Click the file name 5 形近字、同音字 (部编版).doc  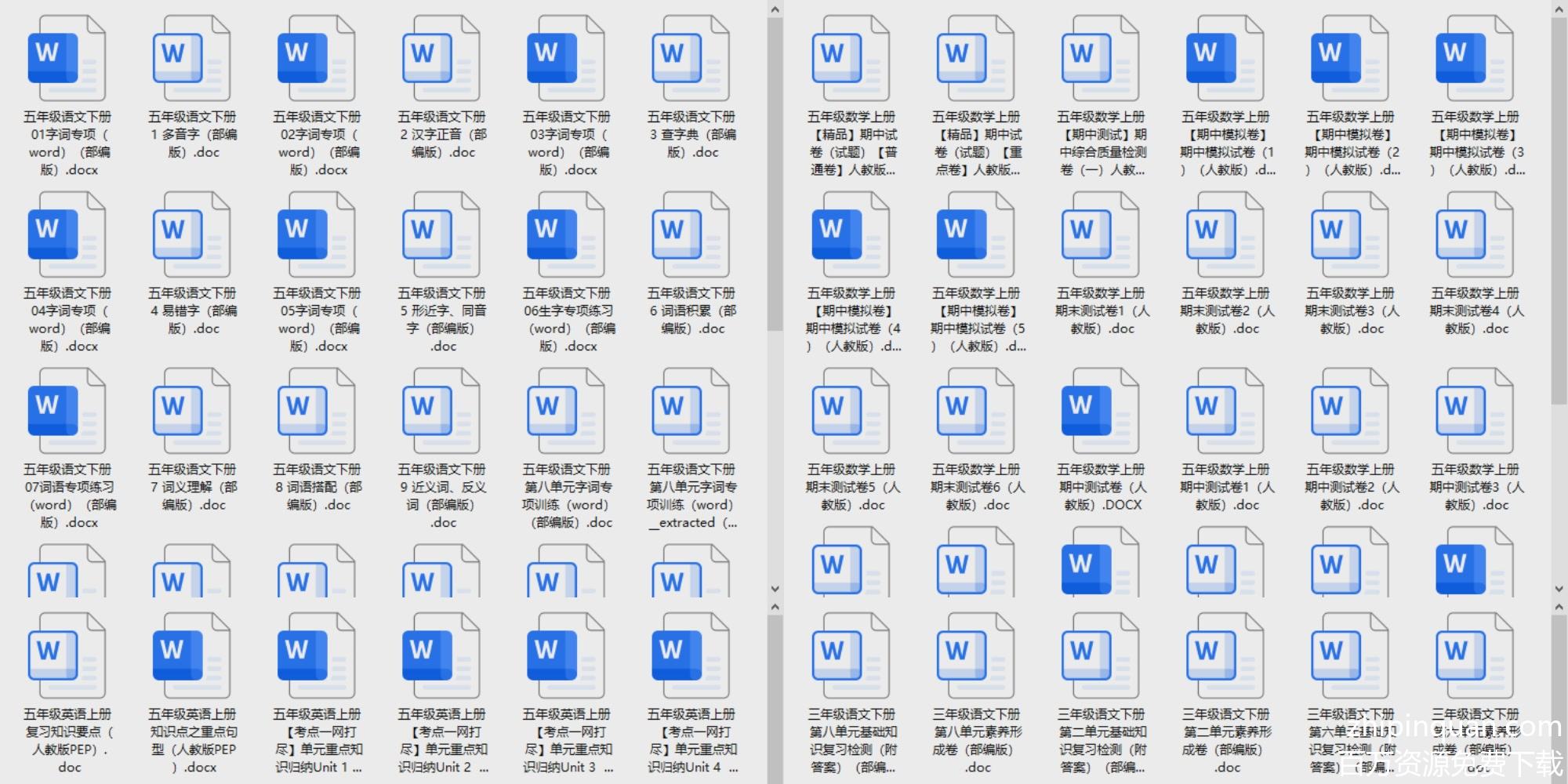[441, 319]
